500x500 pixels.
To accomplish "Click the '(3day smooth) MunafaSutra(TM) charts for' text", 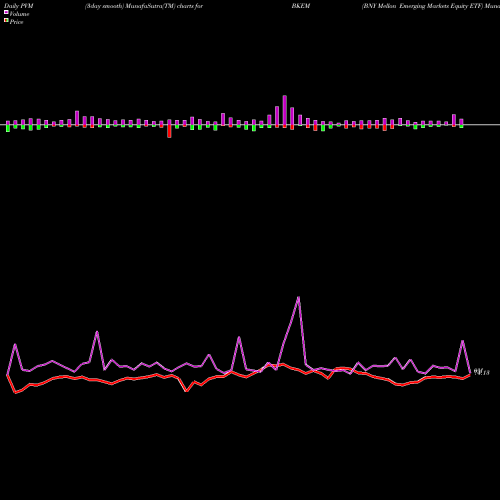I will 144,6.
